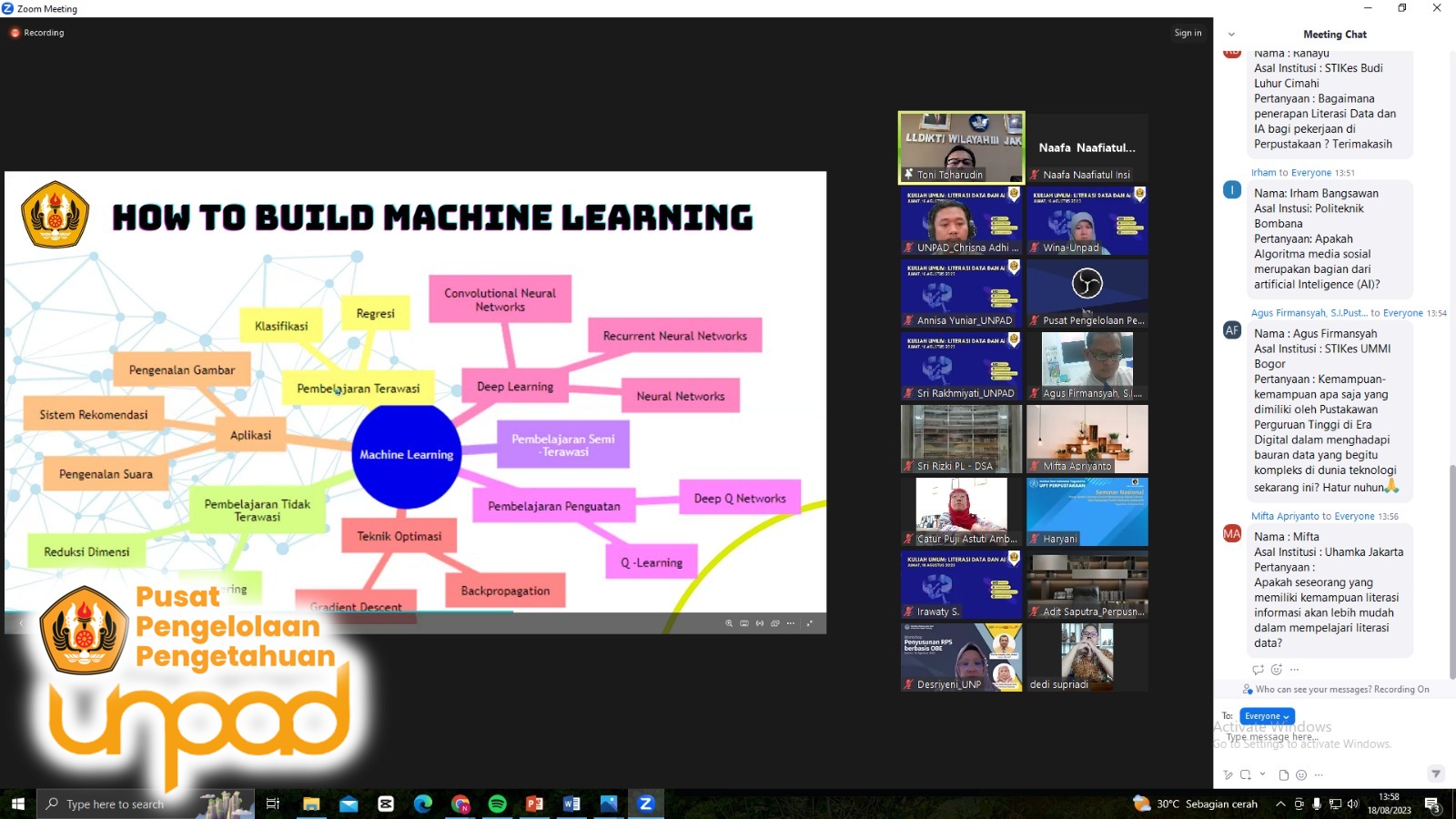Toggle subtitles icon on slide toolbar
Viewport: 1456px width, 819px height.
point(744,623)
